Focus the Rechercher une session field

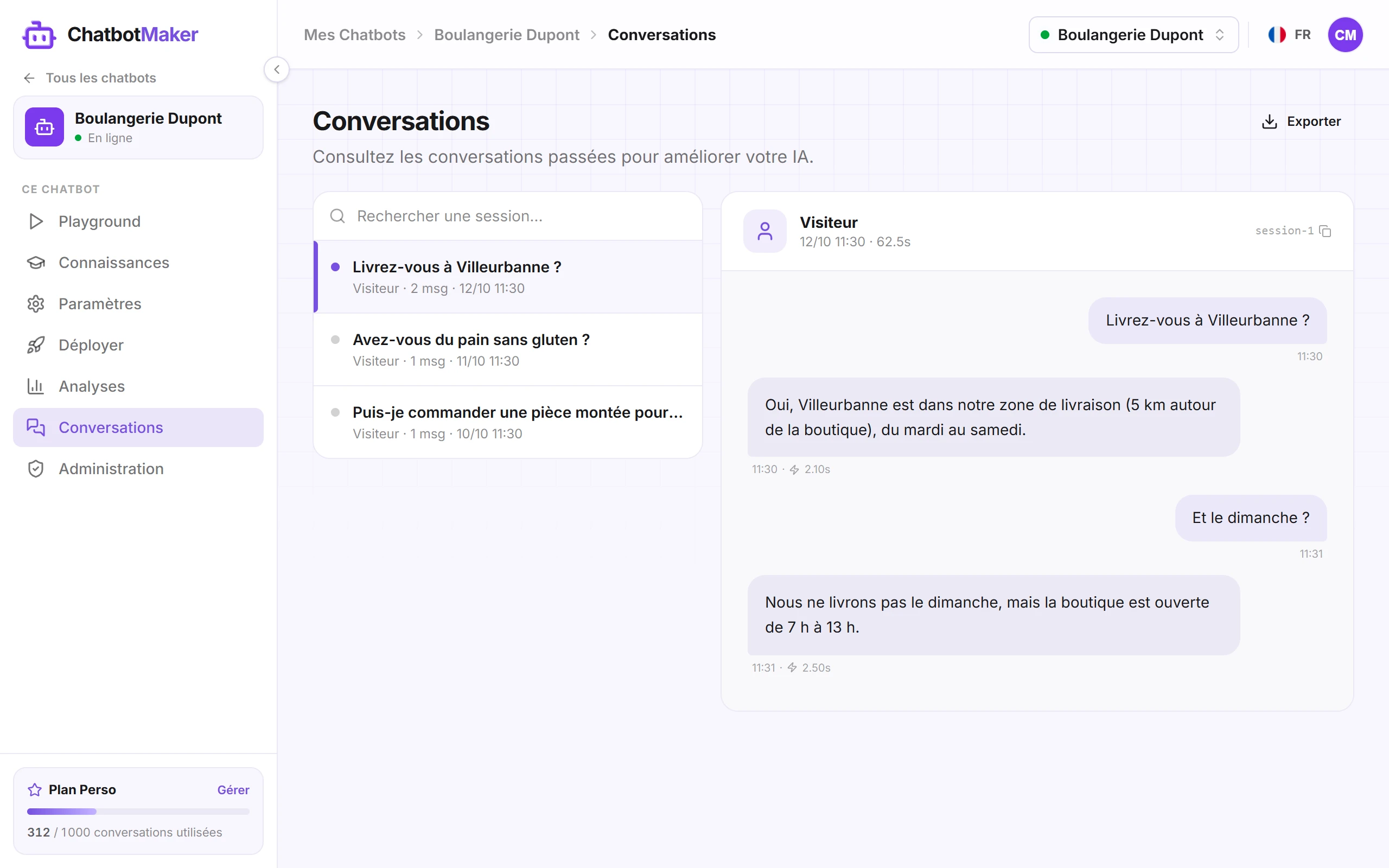click(508, 216)
